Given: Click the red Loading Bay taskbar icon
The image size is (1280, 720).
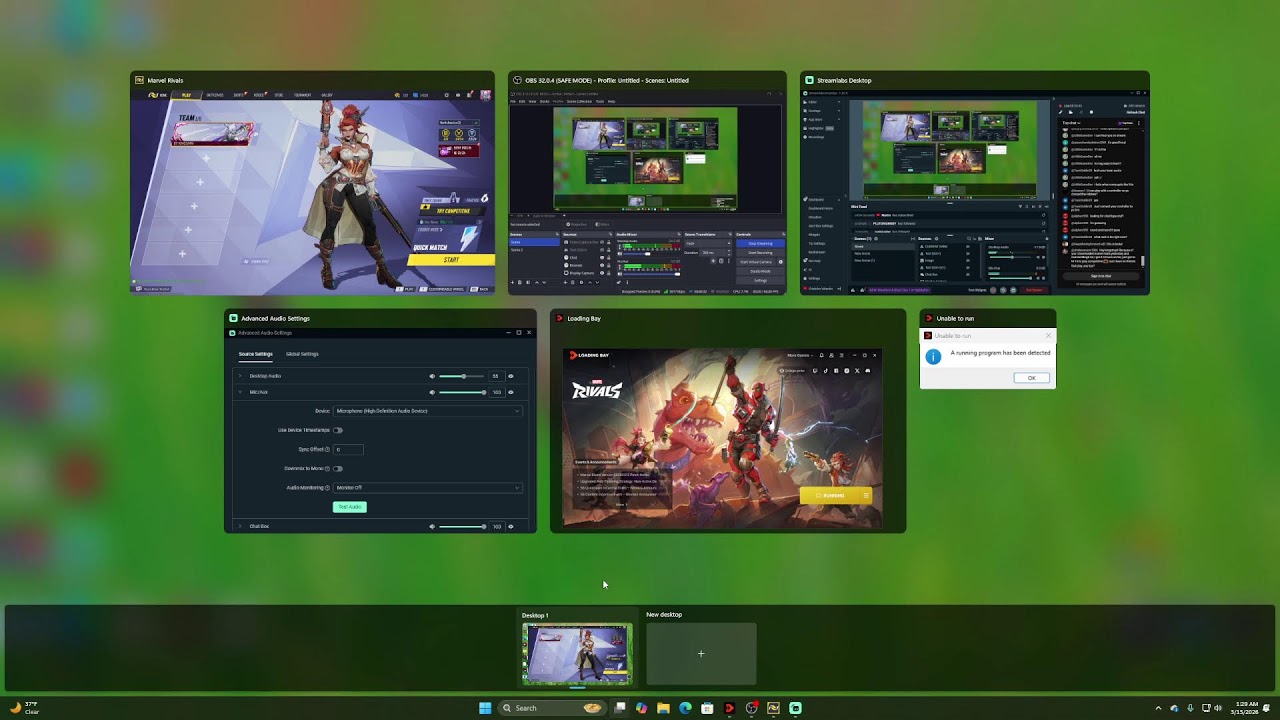Looking at the screenshot, I should point(729,708).
